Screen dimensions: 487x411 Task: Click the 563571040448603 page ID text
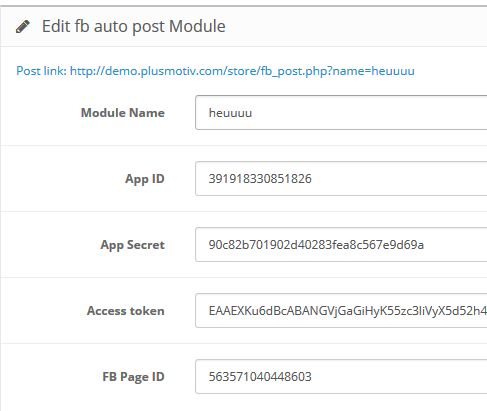[x=260, y=377]
